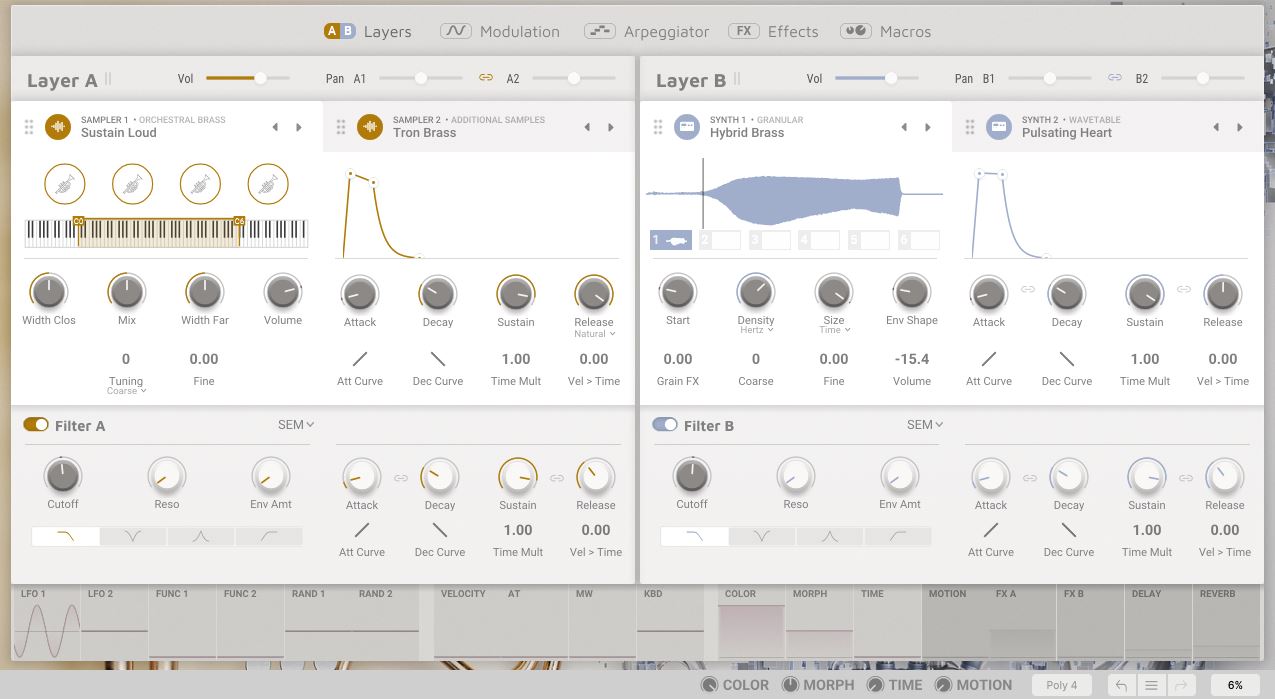Open the Arpeggiator tab
Image resolution: width=1275 pixels, height=699 pixels.
coord(647,31)
